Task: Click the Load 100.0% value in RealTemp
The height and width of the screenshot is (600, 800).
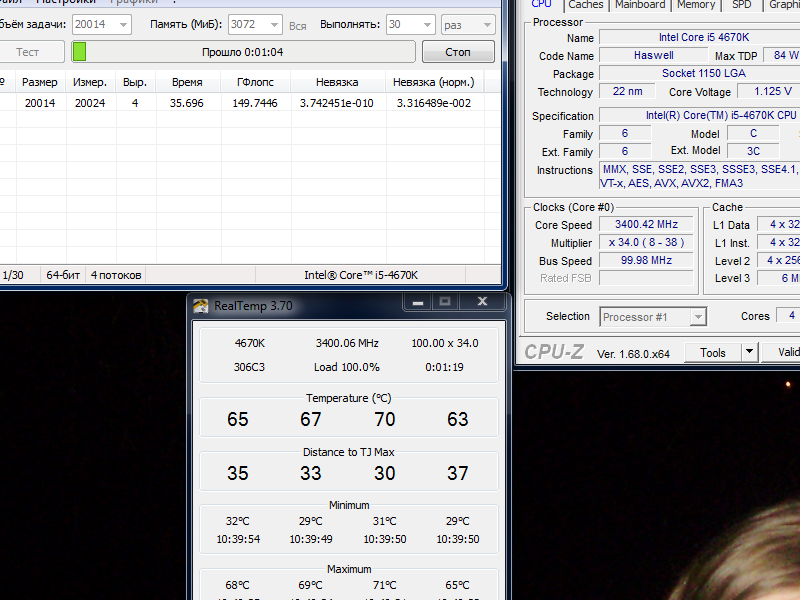Action: click(x=347, y=367)
